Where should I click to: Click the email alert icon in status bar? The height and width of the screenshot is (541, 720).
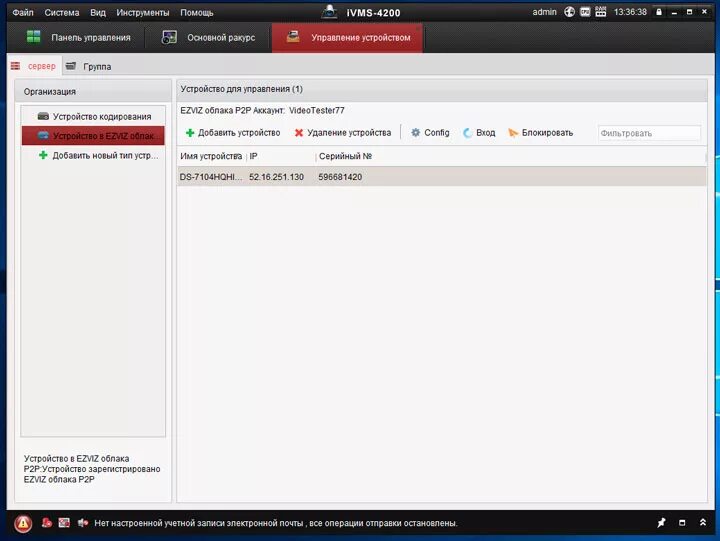click(x=64, y=523)
